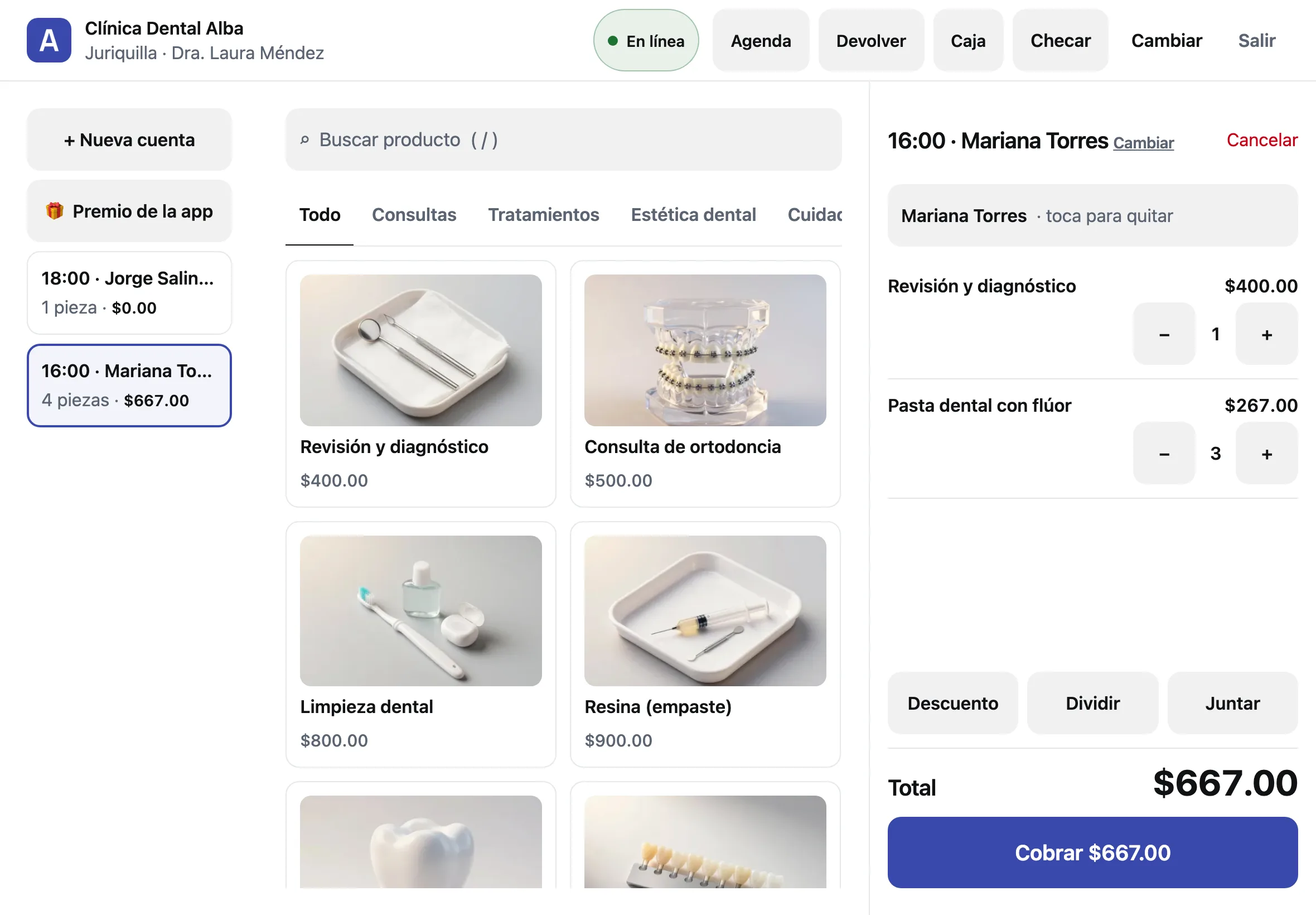Switch to the Consultas category tab

414,214
